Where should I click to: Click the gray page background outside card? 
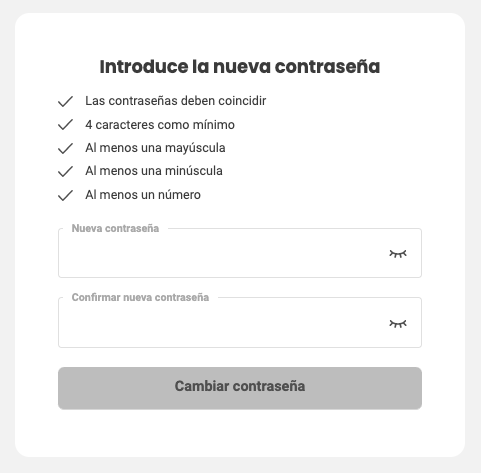click(7, 233)
